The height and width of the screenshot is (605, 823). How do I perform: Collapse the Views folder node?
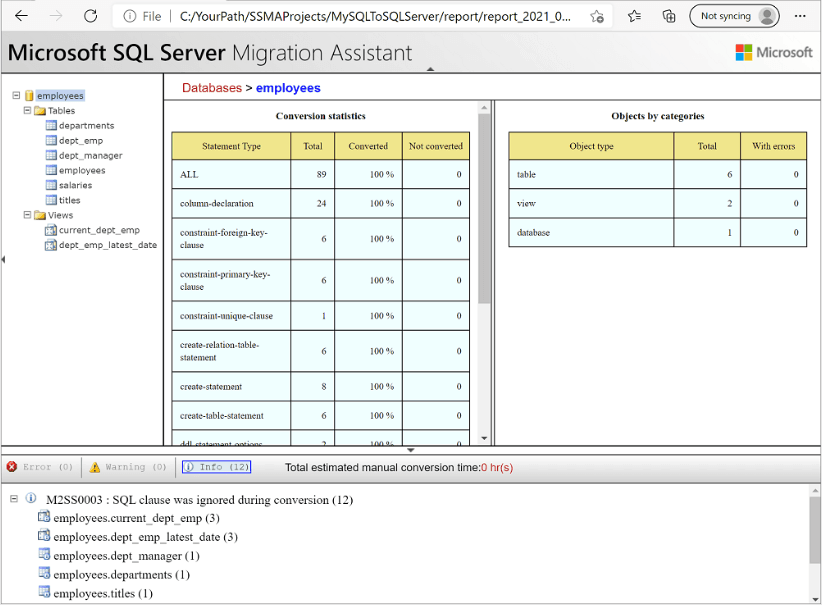(x=27, y=215)
